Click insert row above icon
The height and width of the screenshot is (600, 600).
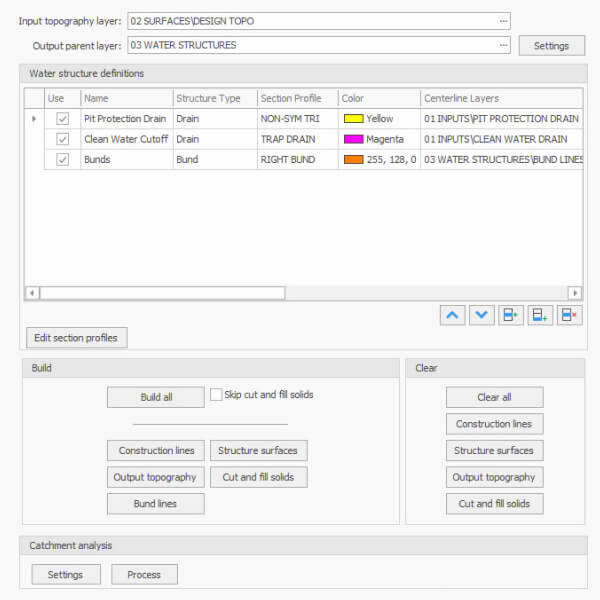tap(511, 315)
